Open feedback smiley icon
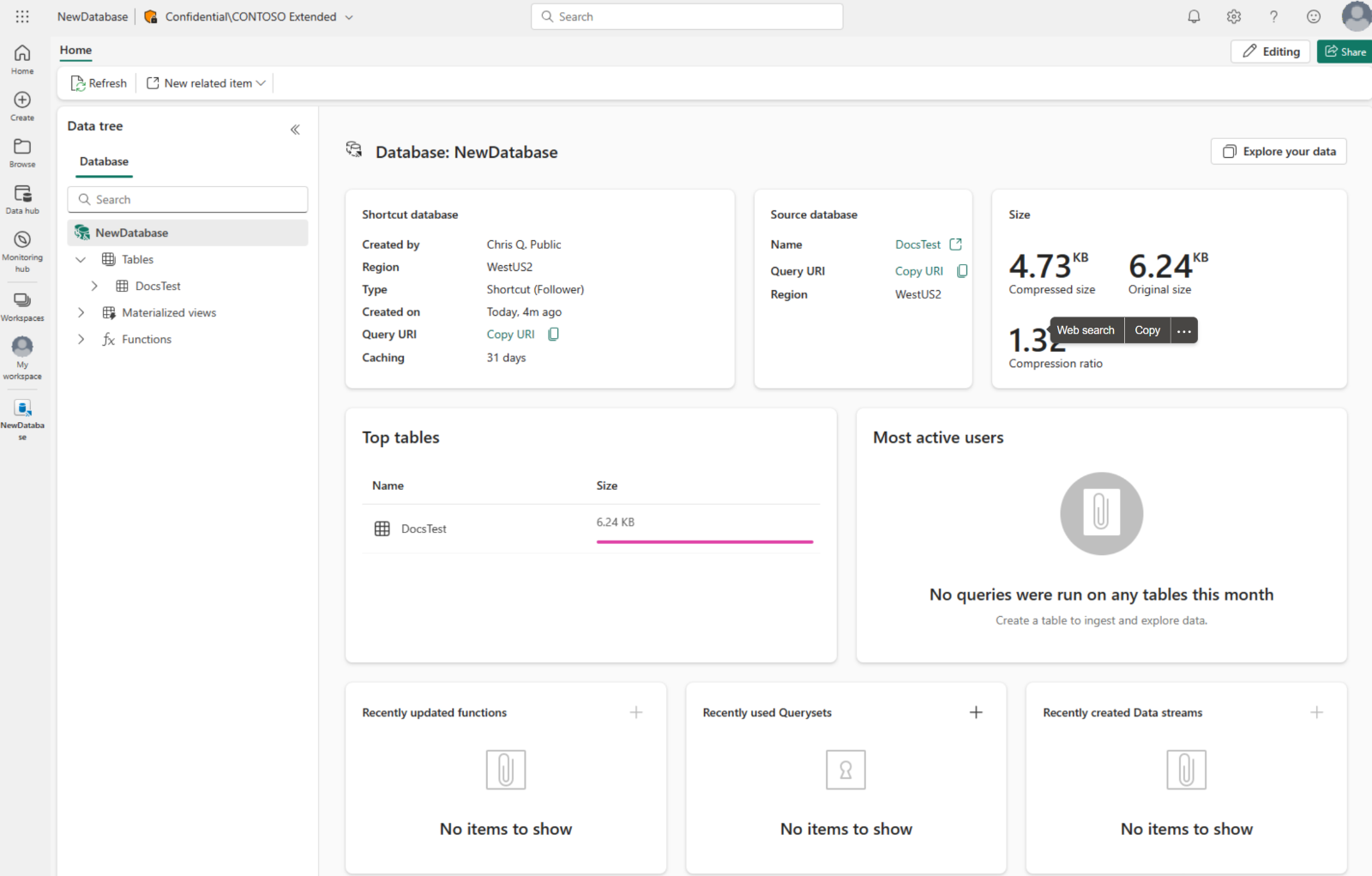The width and height of the screenshot is (1372, 876). pyautogui.click(x=1314, y=16)
